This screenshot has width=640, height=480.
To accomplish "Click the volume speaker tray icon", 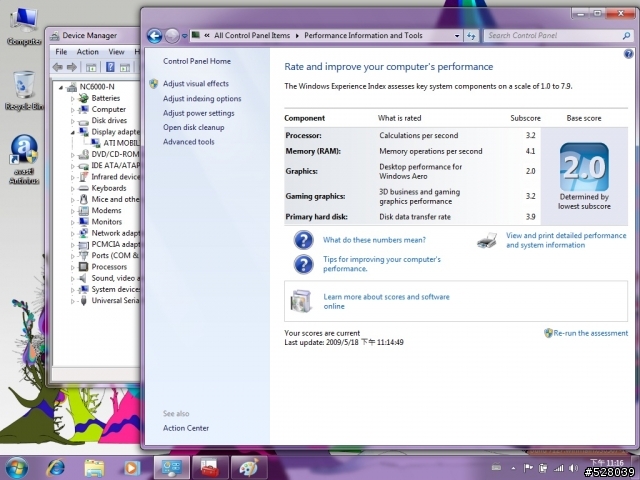I will click(x=573, y=468).
